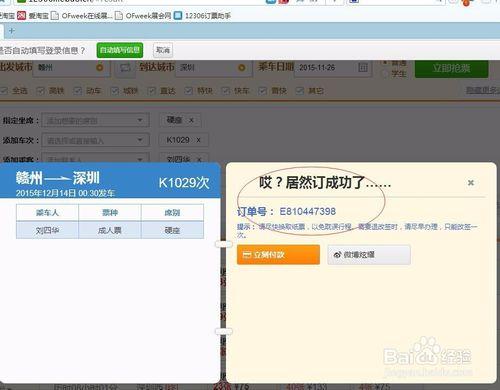Click the swap departure and arrival cities icon
Viewport: 500px width, 390px height.
[125, 68]
